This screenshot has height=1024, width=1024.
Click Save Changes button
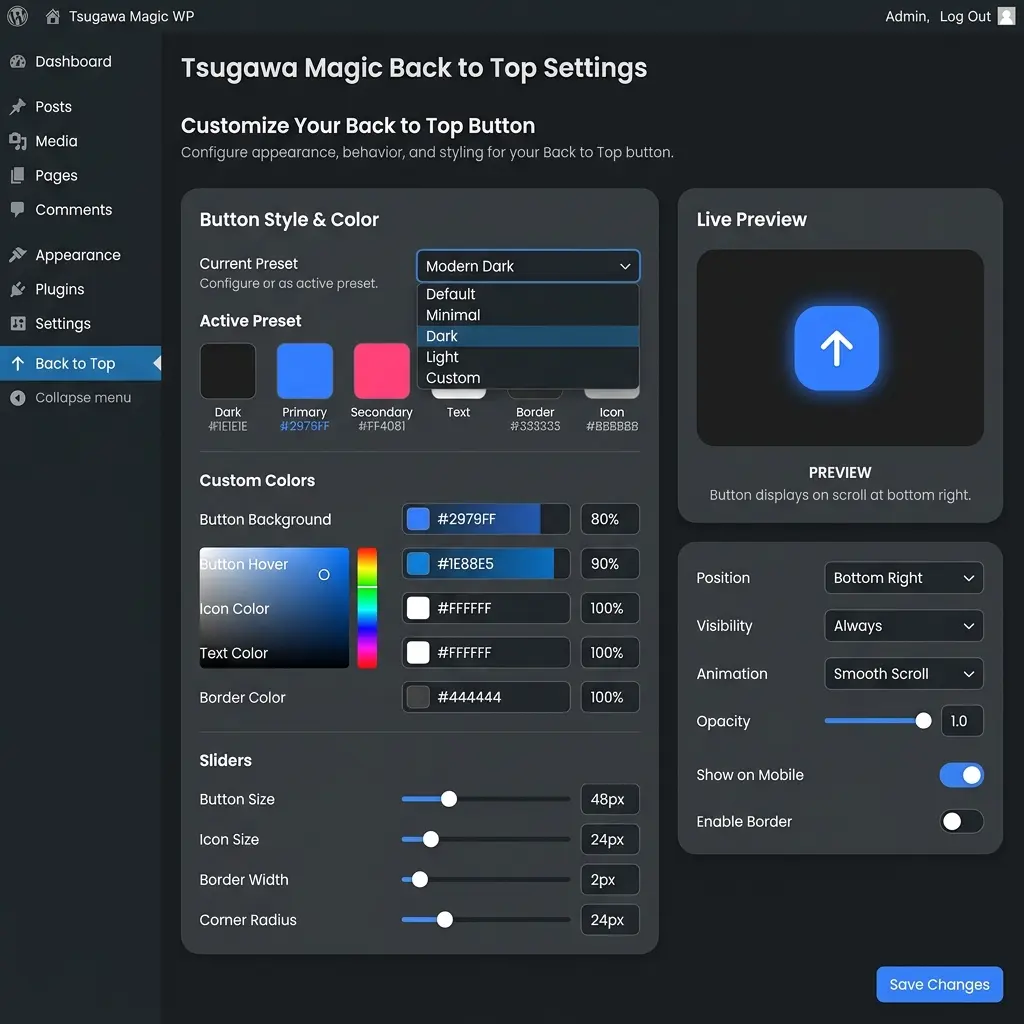click(x=939, y=984)
